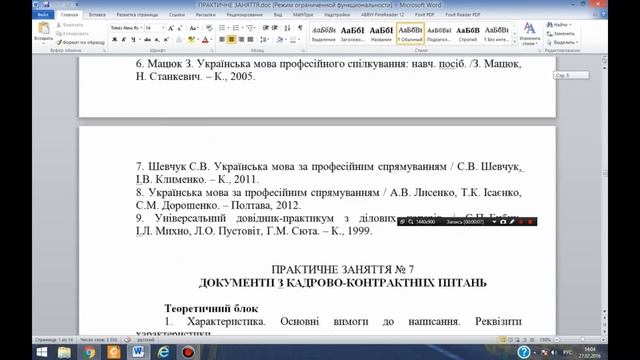Viewport: 640px width, 360px height.
Task: Switch to the Разметка страницы tab
Action: (x=137, y=15)
